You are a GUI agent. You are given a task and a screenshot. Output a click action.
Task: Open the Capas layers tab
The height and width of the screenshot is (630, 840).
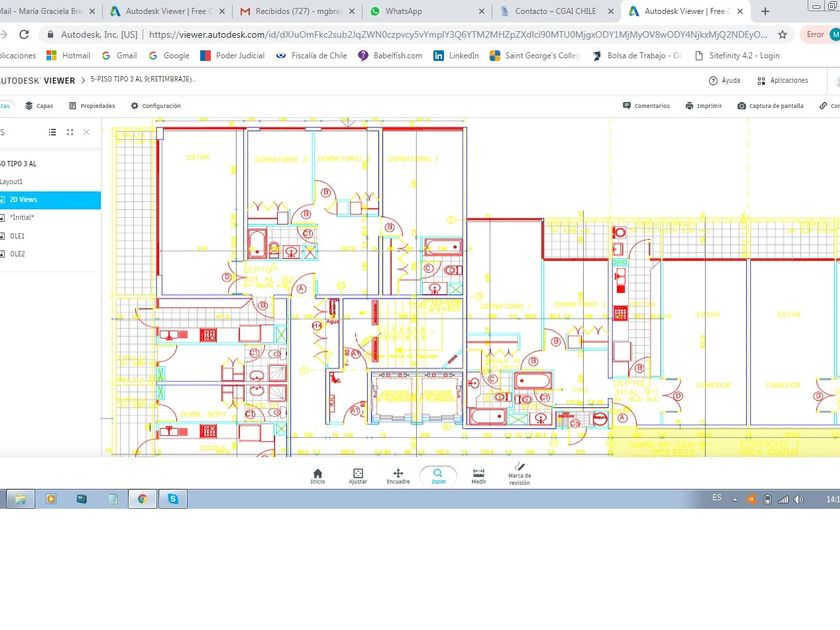coord(40,105)
